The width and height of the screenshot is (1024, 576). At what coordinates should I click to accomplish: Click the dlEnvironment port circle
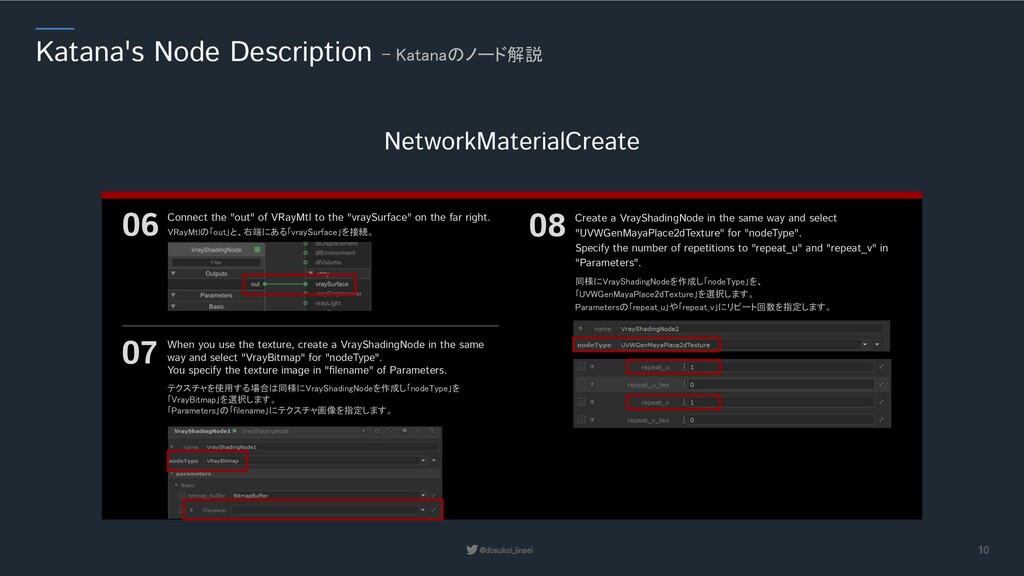point(305,253)
